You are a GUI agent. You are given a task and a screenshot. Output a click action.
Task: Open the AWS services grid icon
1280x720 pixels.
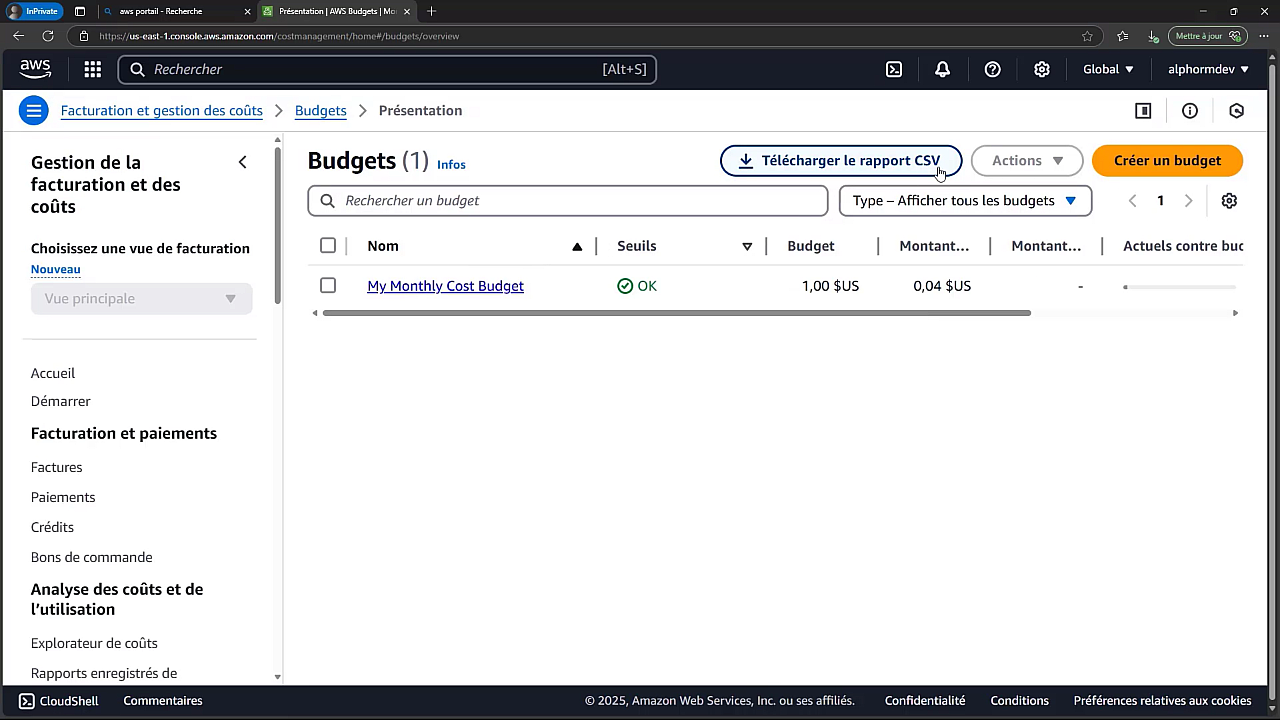pos(91,69)
